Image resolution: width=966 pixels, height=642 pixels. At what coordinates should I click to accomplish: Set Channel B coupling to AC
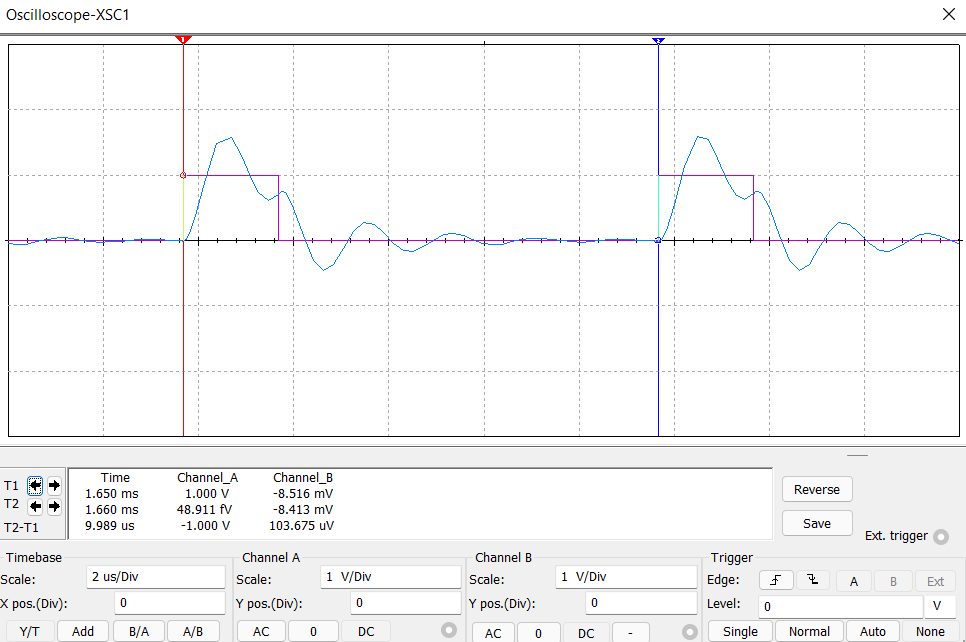493,633
